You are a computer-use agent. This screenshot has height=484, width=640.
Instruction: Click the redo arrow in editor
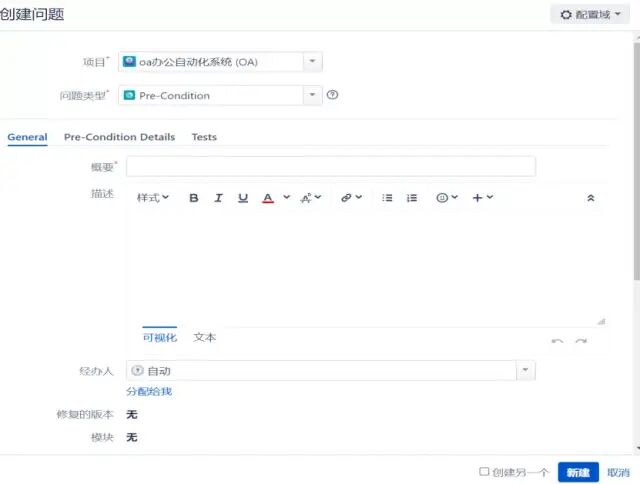pyautogui.click(x=581, y=341)
